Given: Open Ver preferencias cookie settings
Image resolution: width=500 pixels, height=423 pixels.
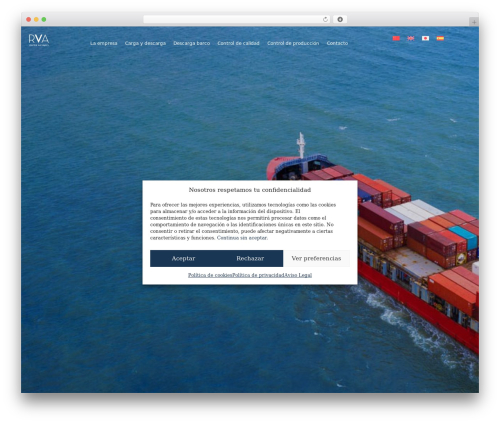Looking at the screenshot, I should pyautogui.click(x=316, y=258).
